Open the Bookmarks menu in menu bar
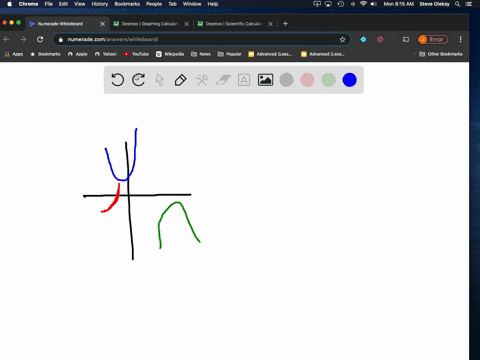This screenshot has width=480, height=360. pyautogui.click(x=127, y=4)
